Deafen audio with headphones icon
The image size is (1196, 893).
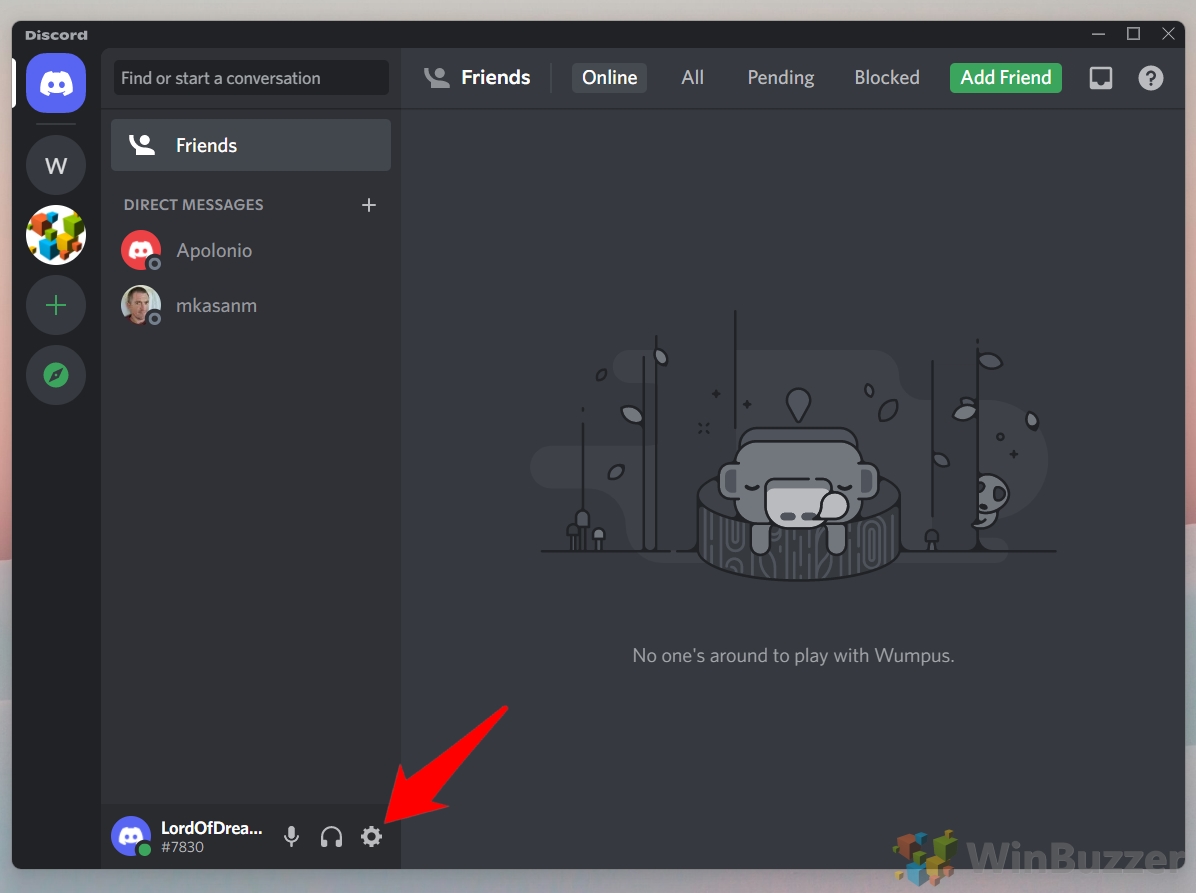[x=331, y=837]
